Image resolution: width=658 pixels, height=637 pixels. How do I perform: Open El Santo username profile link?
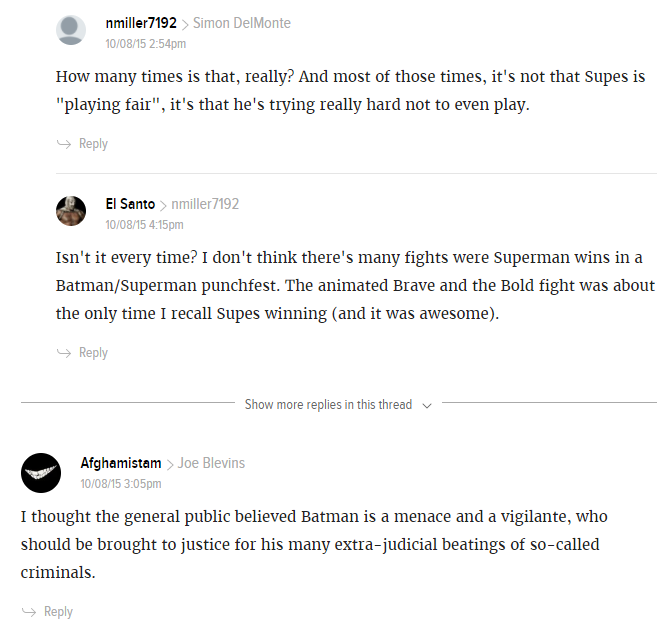coord(130,204)
